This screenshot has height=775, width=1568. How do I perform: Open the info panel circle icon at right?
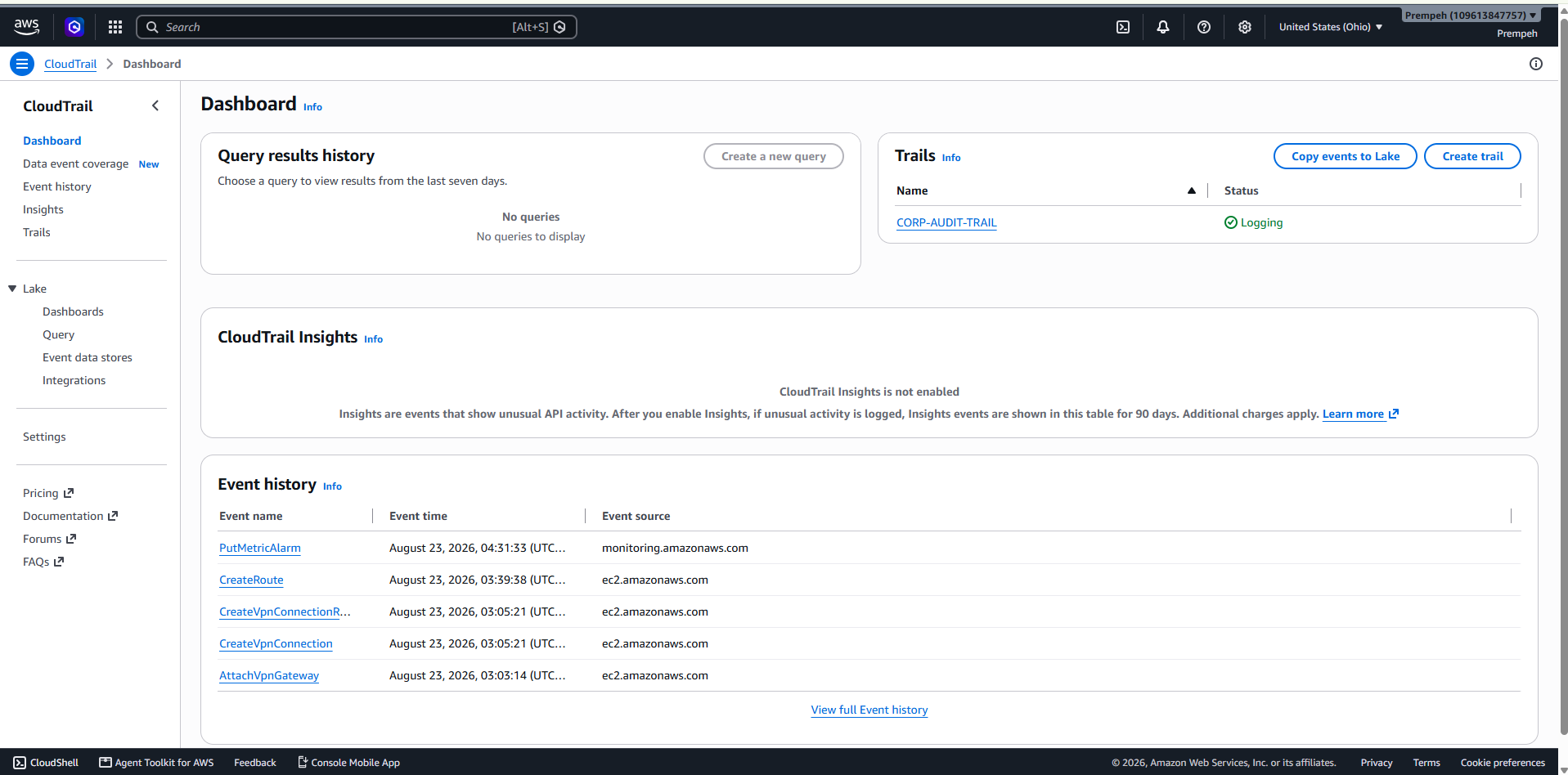coord(1536,64)
